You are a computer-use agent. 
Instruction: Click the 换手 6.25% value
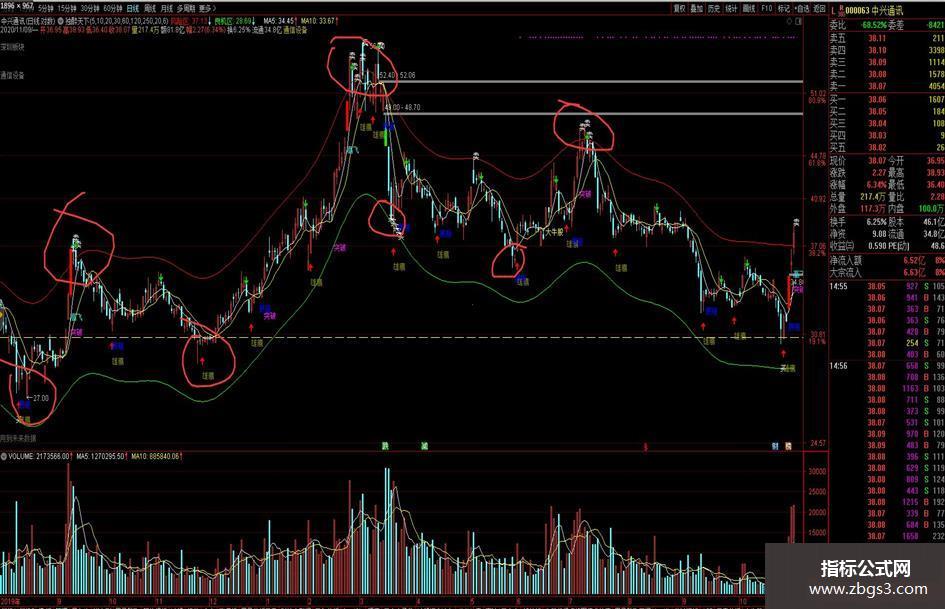click(876, 221)
